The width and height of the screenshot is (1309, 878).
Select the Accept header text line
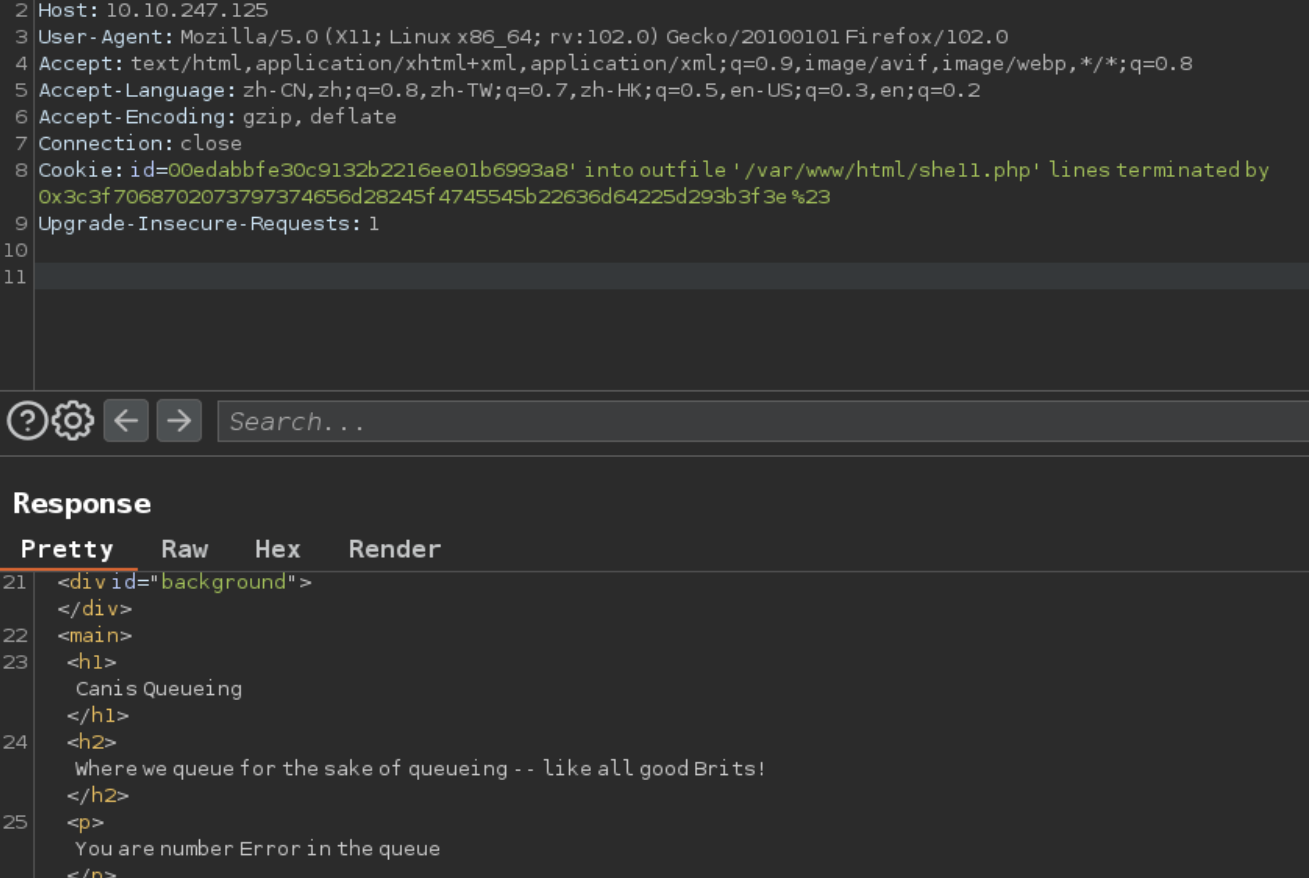point(615,64)
